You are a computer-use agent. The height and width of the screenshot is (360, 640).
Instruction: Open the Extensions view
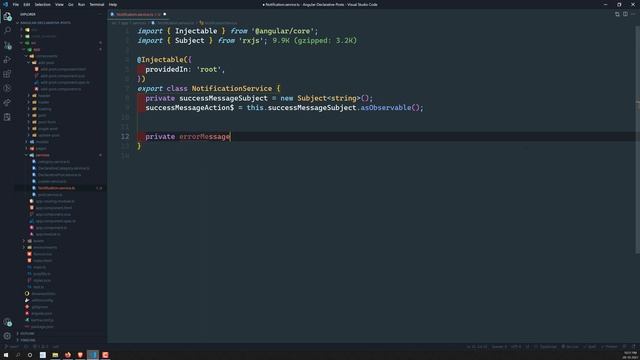coord(7,74)
